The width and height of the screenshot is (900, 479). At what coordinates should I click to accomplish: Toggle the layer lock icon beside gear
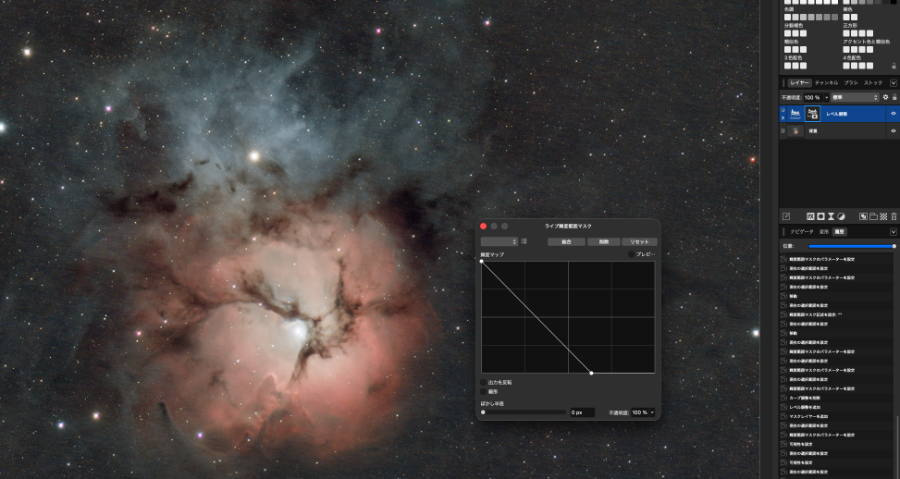click(x=894, y=98)
